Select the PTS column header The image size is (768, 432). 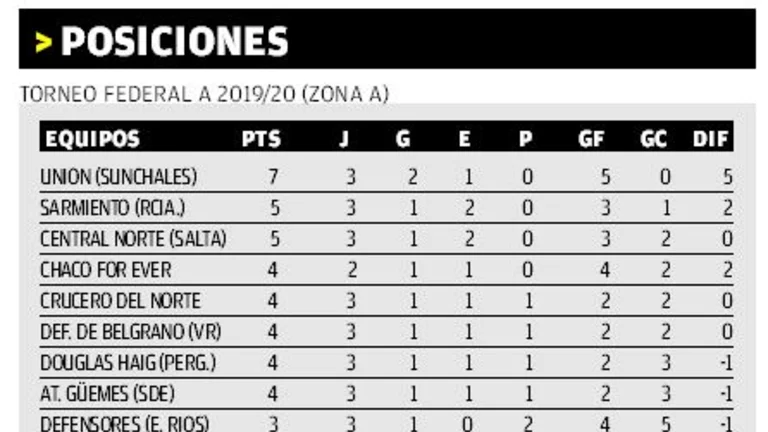[261, 139]
